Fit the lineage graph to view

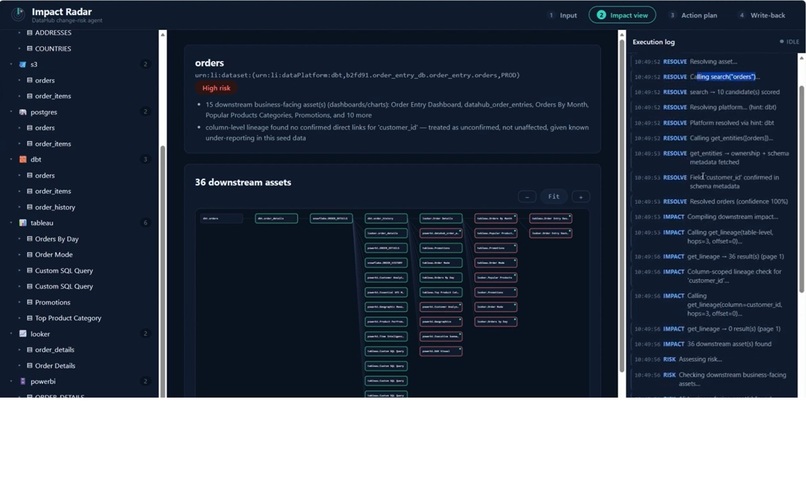pos(554,197)
